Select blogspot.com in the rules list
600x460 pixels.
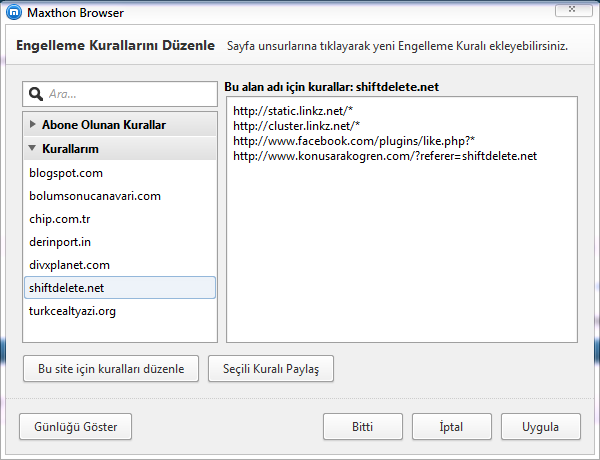pyautogui.click(x=120, y=173)
